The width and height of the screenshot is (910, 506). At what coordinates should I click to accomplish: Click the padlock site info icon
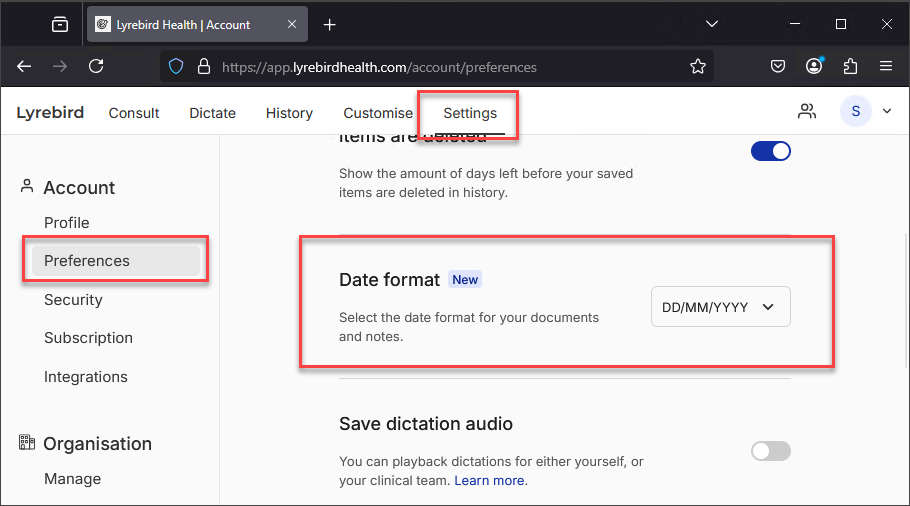click(x=204, y=67)
